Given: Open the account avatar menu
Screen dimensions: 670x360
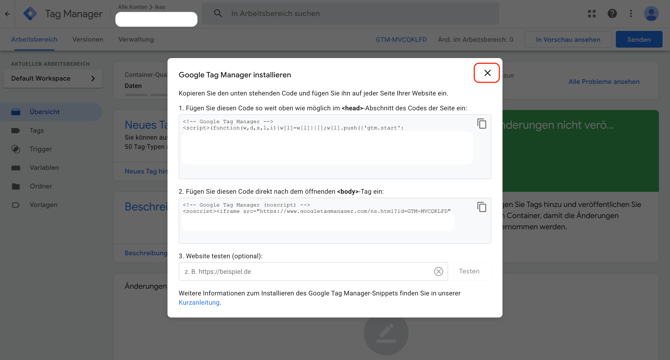Looking at the screenshot, I should [651, 14].
